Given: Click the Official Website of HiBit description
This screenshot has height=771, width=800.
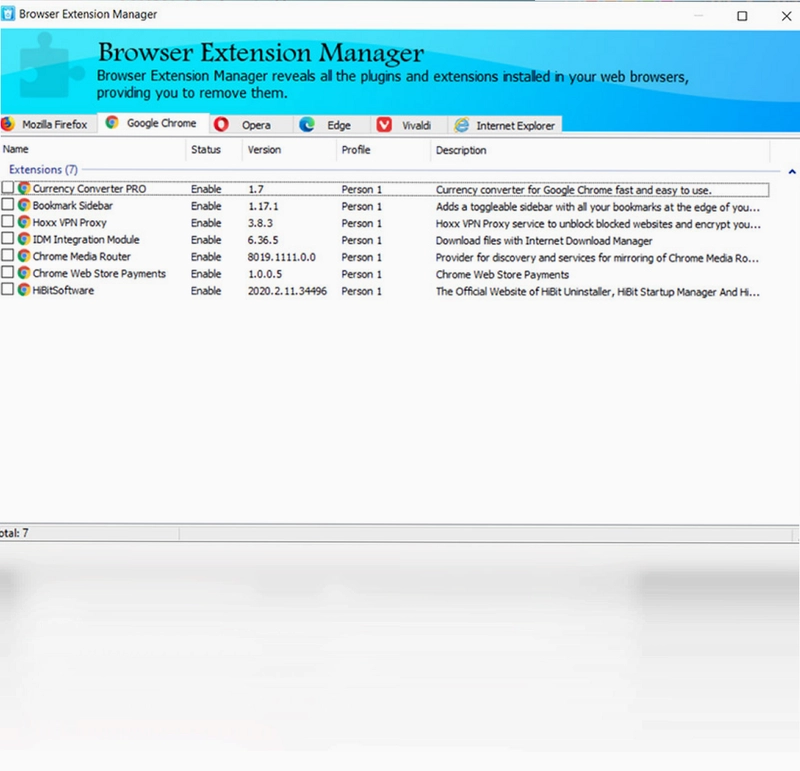Looking at the screenshot, I should pos(597,292).
